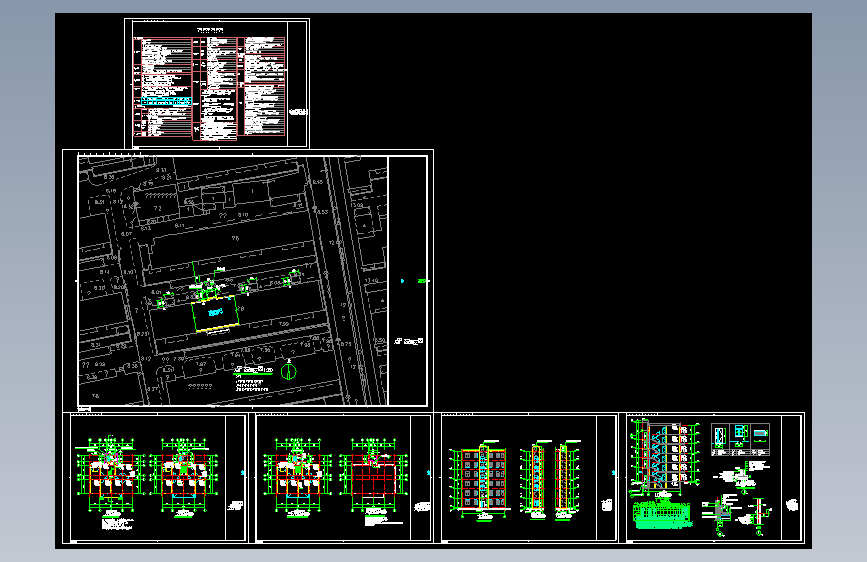
Task: Click the site plan title label below map
Action: 253,370
